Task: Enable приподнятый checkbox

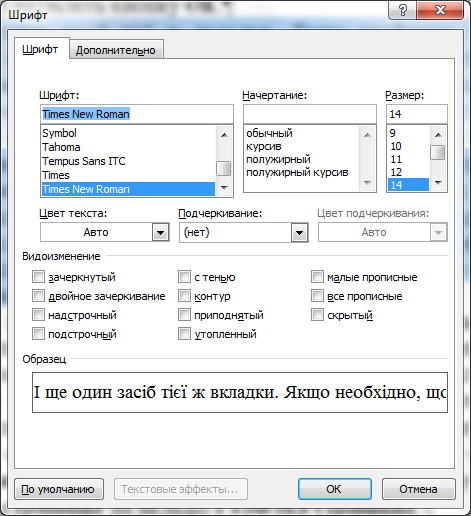Action: pyautogui.click(x=184, y=315)
